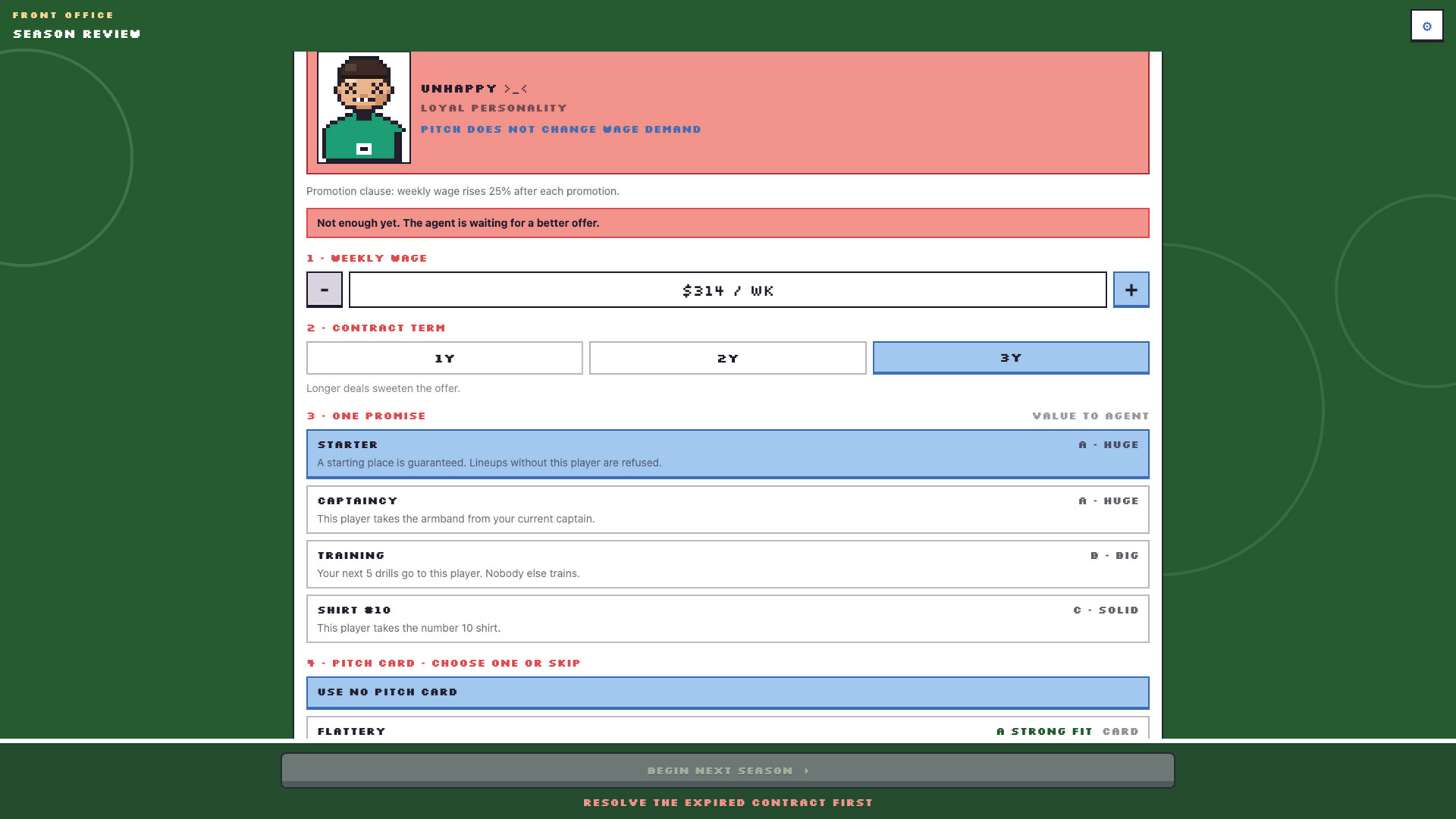The image size is (1456, 819).
Task: Choose the Captaincy promise option
Action: [728, 510]
